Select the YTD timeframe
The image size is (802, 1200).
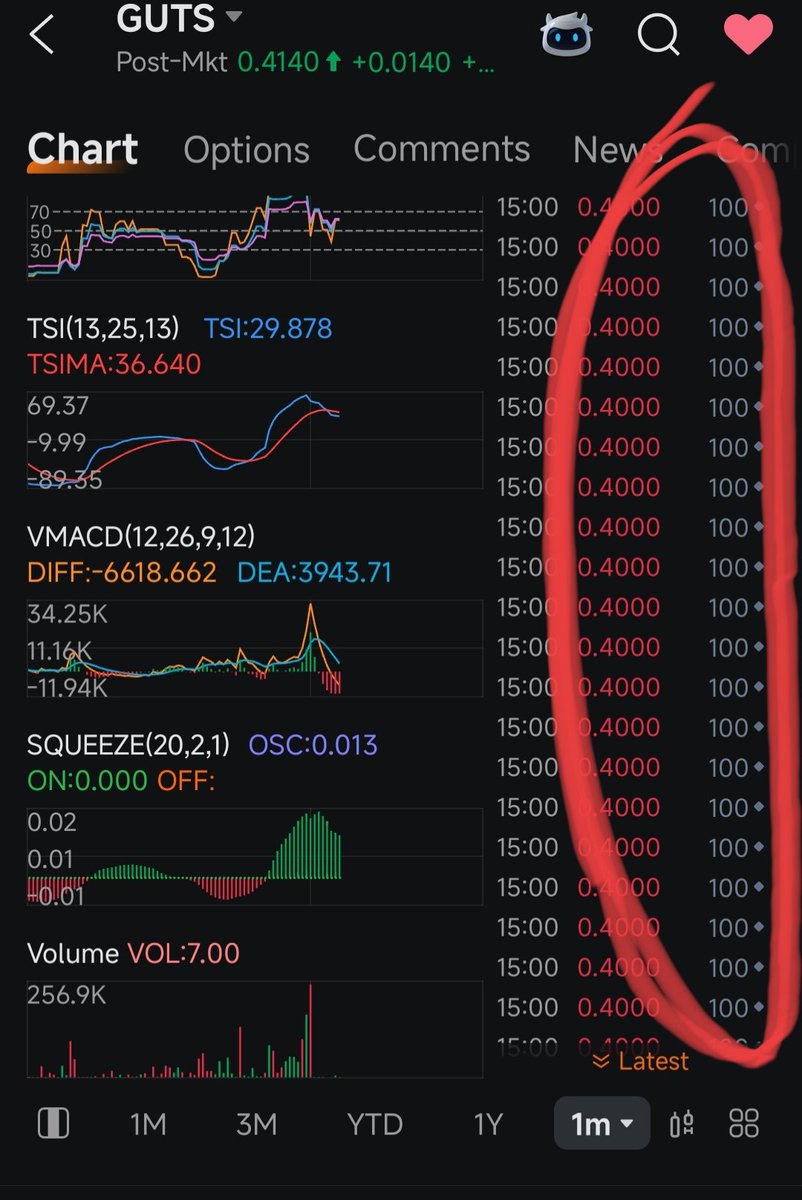pyautogui.click(x=374, y=1124)
